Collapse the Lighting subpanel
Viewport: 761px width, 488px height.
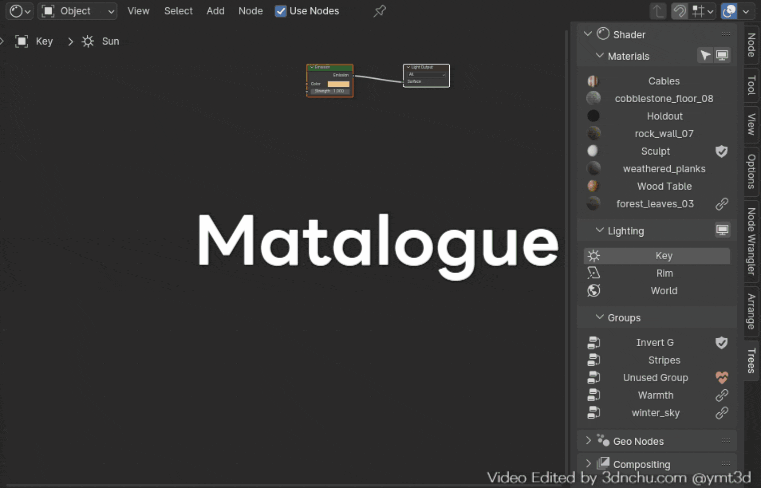point(599,230)
